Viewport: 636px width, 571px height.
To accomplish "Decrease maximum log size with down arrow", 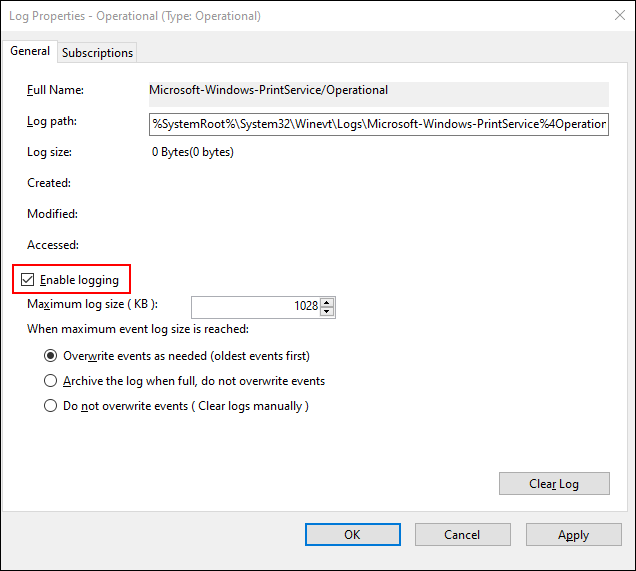I will 327,311.
